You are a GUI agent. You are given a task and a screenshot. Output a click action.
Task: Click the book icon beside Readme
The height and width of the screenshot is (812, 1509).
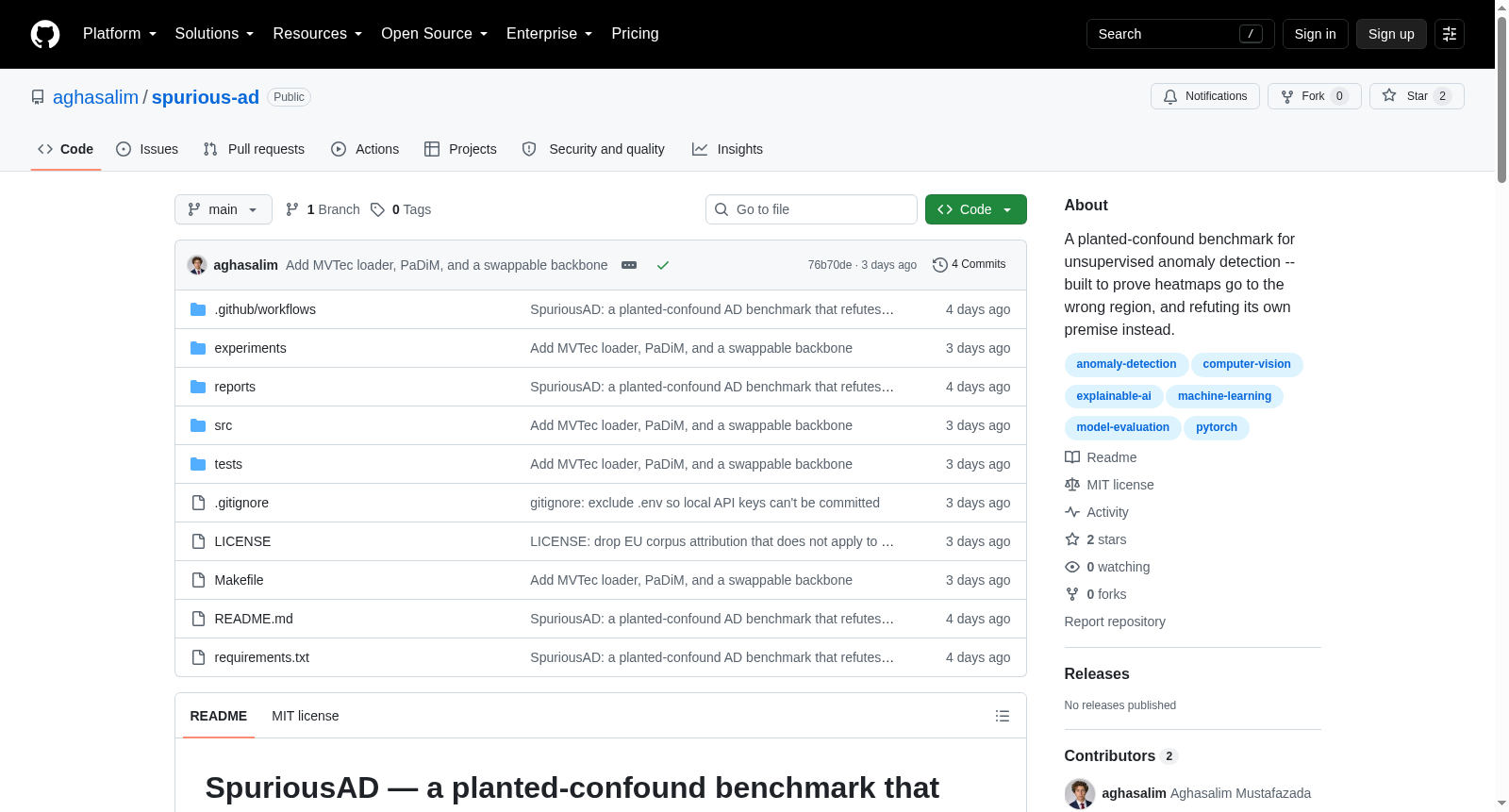(x=1072, y=457)
